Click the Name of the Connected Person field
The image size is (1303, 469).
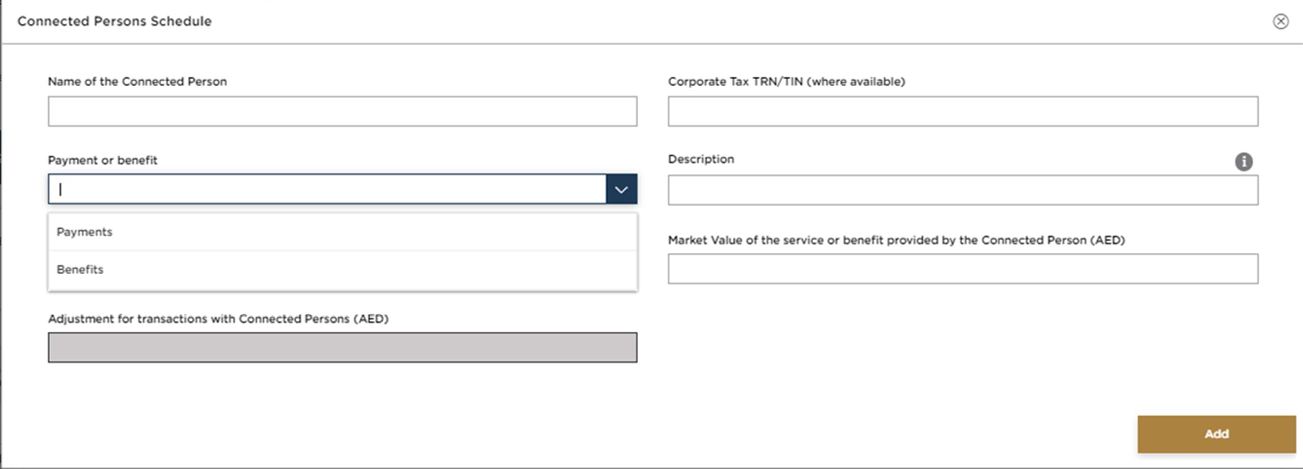(x=342, y=112)
